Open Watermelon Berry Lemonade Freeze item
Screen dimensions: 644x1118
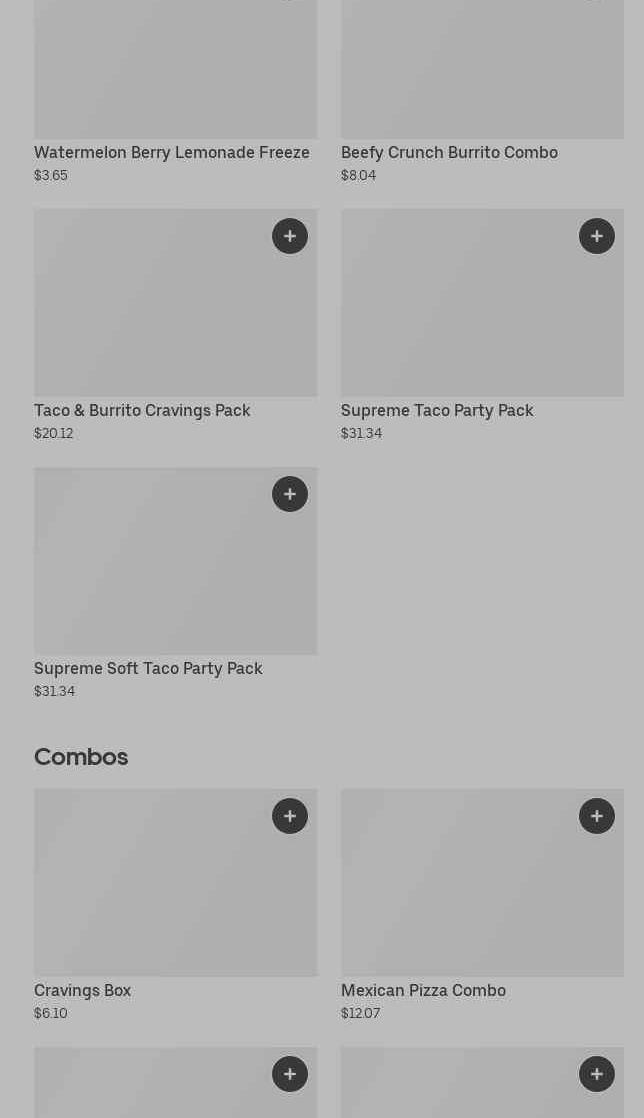171,152
